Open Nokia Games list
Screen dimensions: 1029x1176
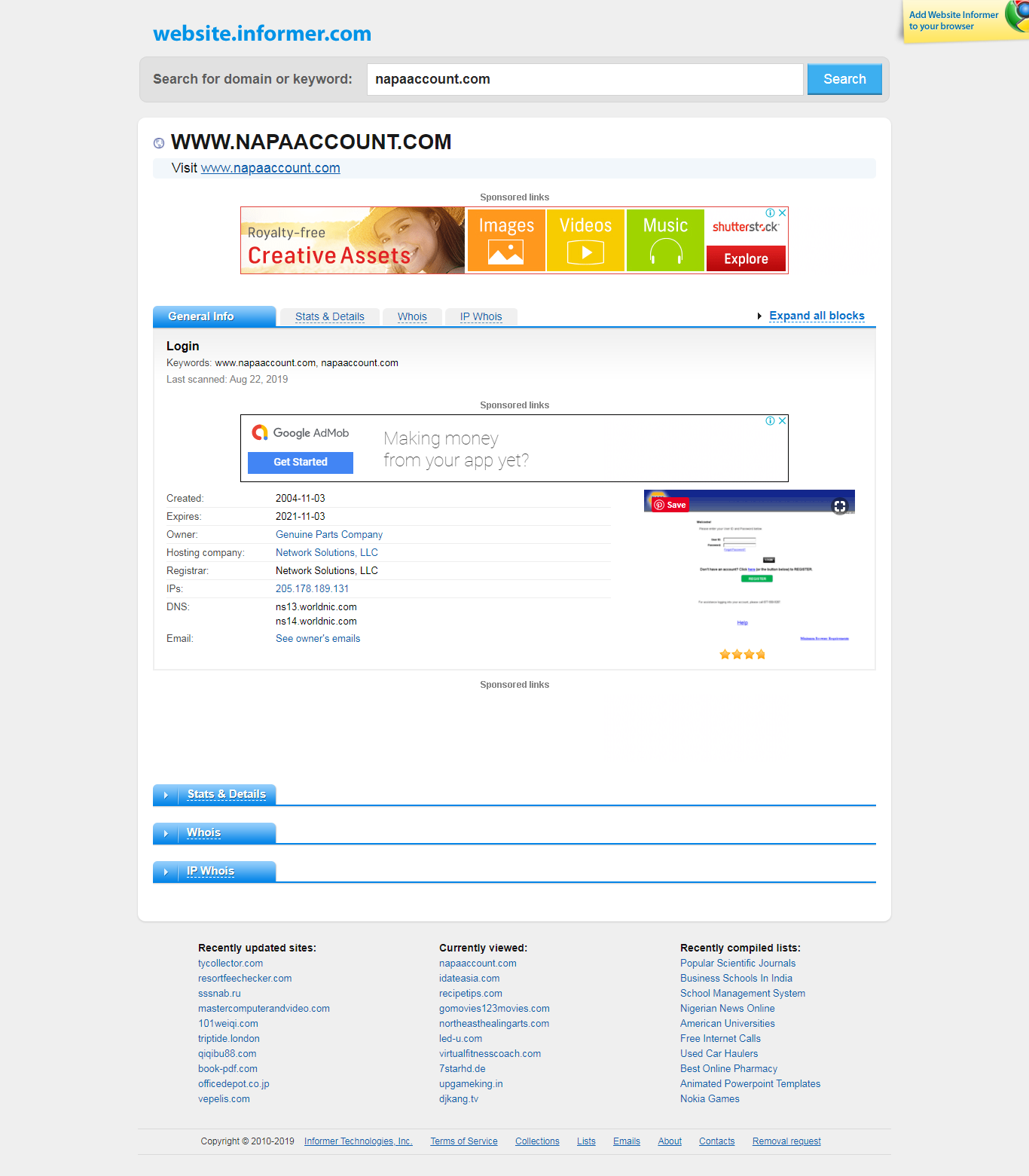(710, 1099)
